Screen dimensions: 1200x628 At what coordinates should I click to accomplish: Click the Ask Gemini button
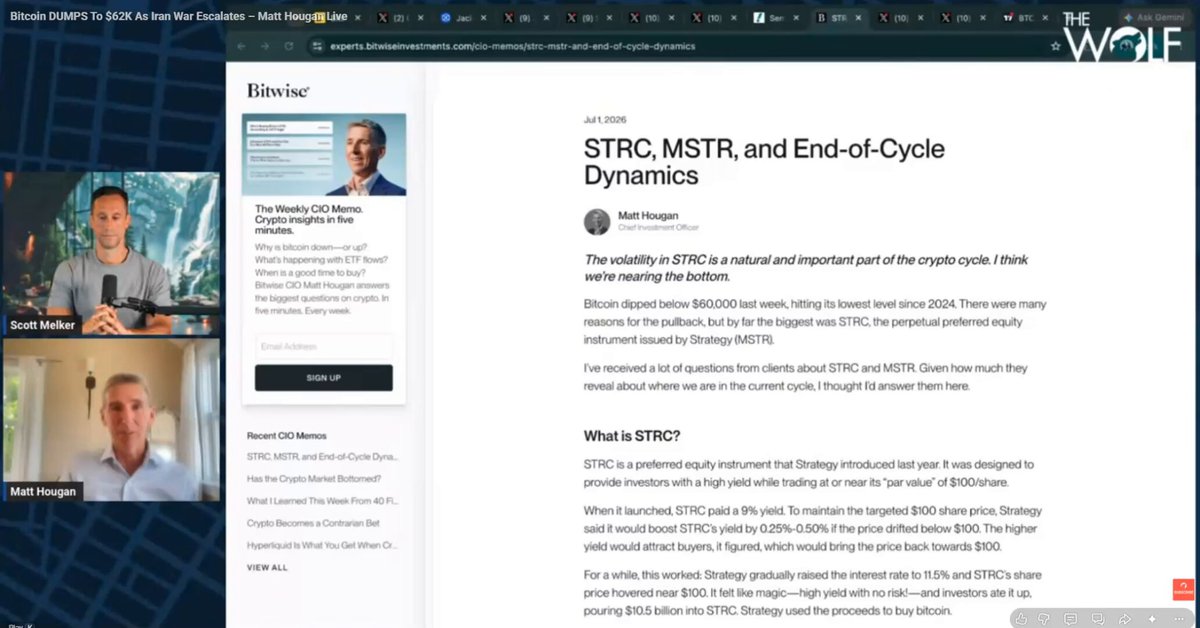1156,17
